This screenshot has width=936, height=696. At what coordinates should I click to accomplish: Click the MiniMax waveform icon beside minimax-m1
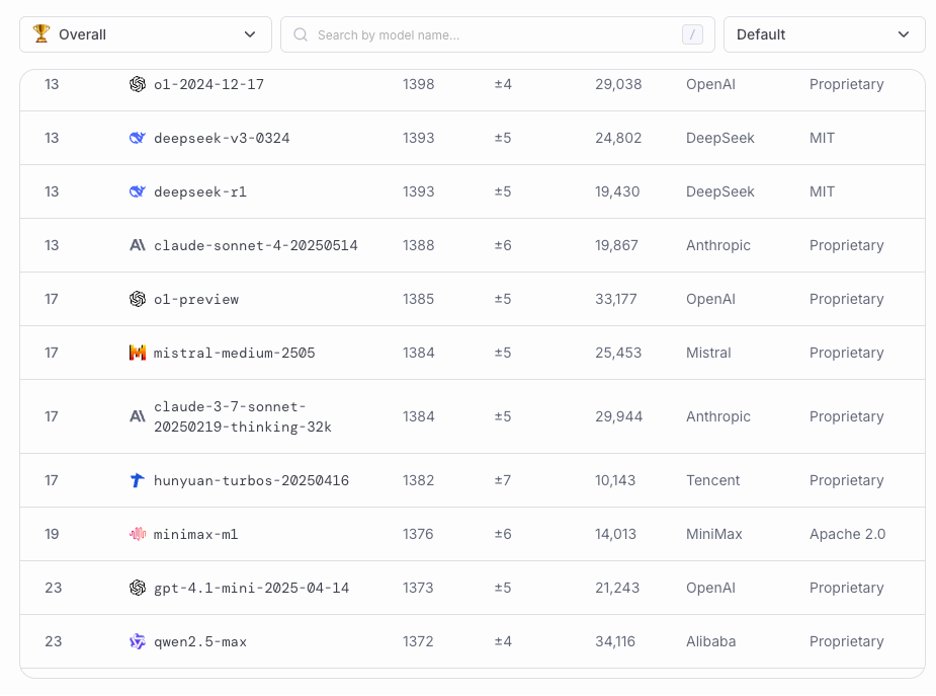click(x=137, y=534)
